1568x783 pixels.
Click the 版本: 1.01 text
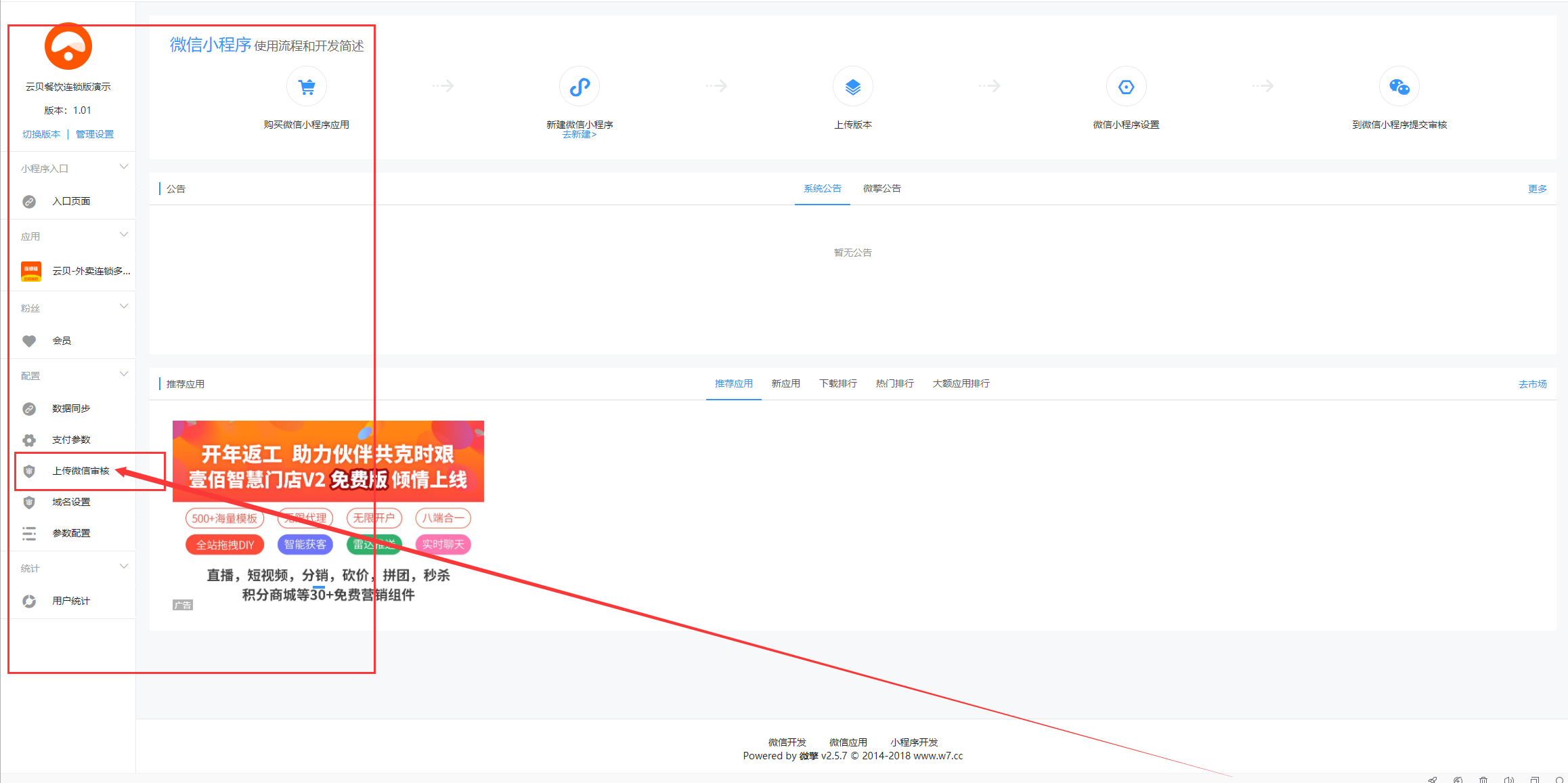pyautogui.click(x=68, y=110)
